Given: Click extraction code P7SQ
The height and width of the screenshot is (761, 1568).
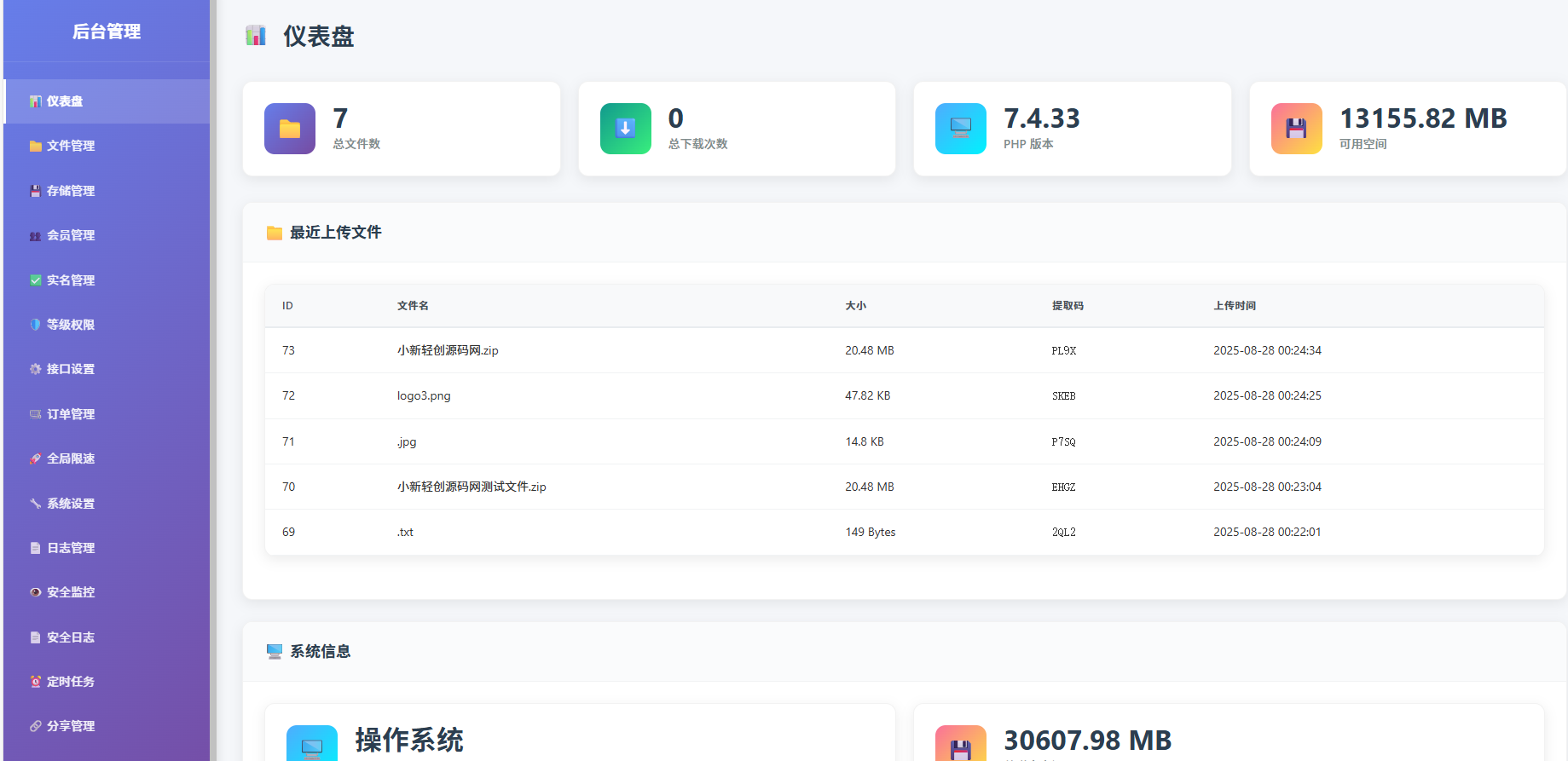Looking at the screenshot, I should tap(1063, 441).
